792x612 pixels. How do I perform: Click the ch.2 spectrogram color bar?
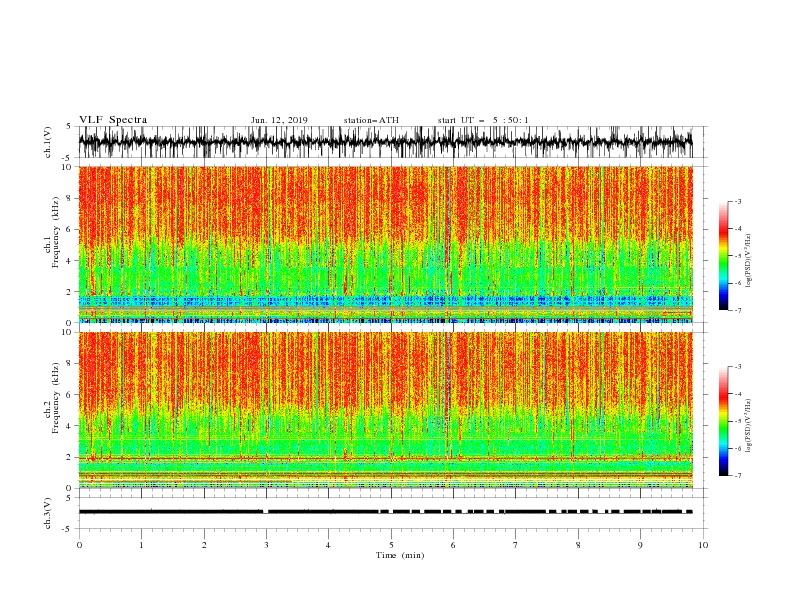(724, 421)
